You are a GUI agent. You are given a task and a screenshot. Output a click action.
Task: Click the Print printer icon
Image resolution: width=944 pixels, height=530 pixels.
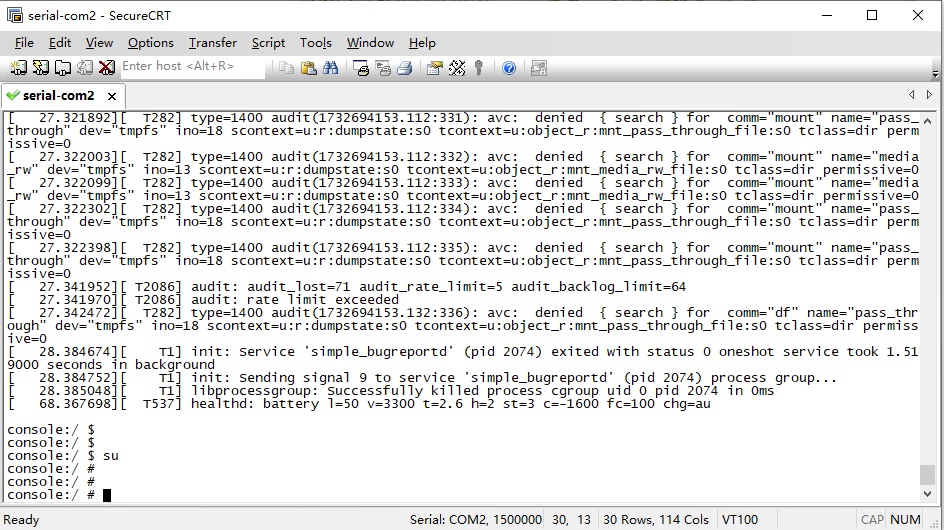[405, 68]
